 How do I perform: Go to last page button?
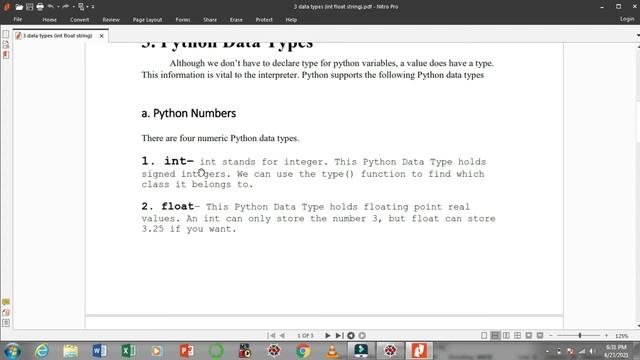coord(339,336)
